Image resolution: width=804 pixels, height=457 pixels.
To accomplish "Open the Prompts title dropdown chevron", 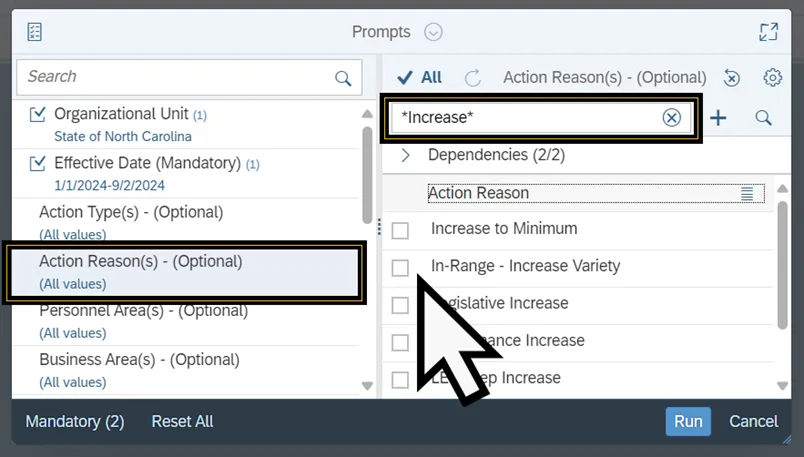I will [433, 32].
